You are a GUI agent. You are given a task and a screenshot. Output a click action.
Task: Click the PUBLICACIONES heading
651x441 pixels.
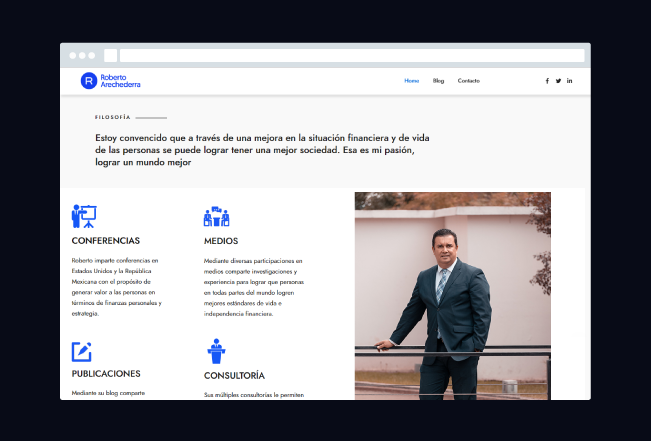pos(106,374)
